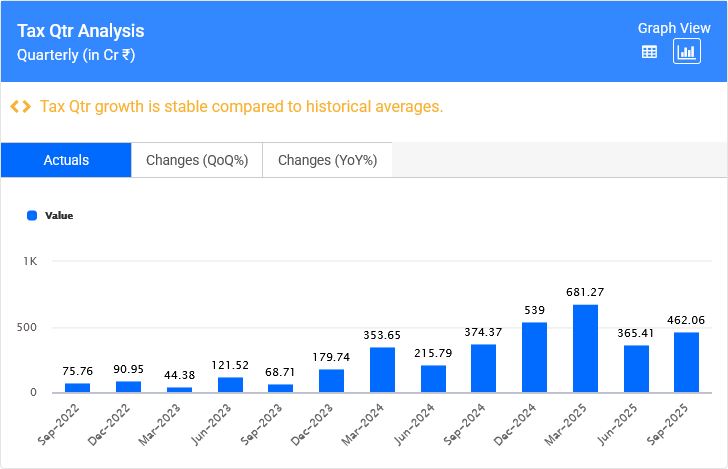Click the Tax Qtr Analysis title

(x=81, y=31)
